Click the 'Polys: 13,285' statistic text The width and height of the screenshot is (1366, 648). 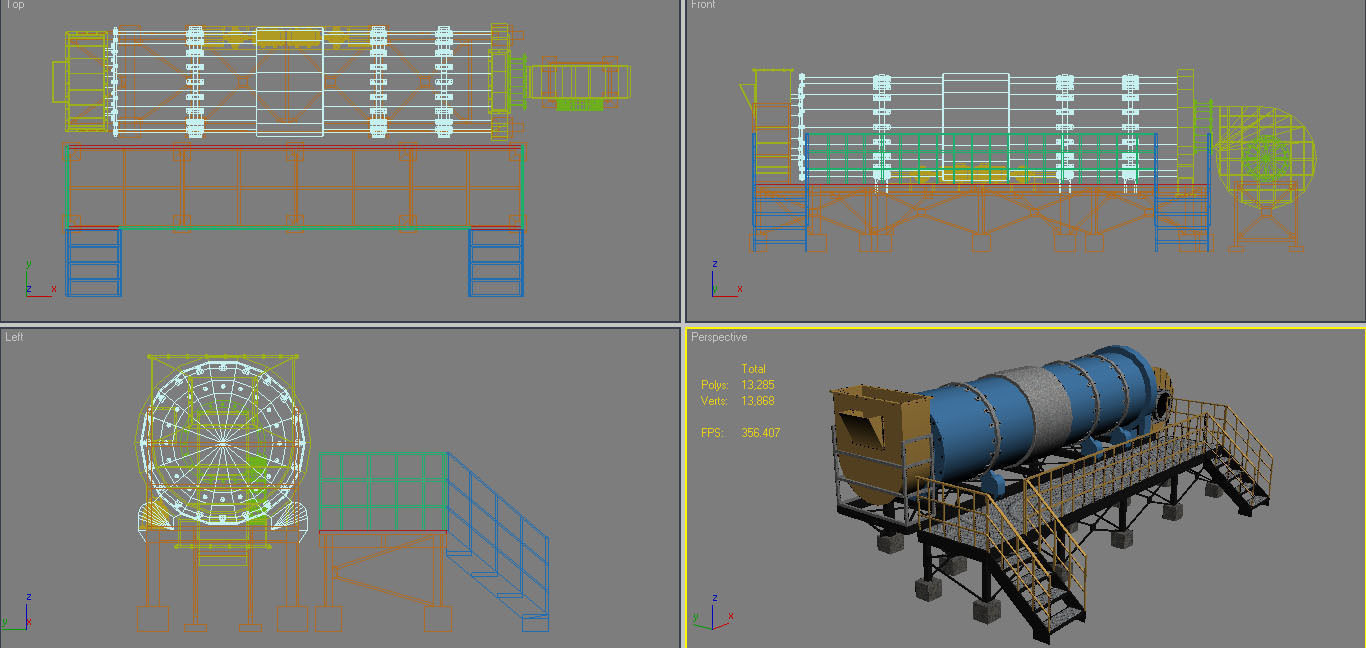738,385
